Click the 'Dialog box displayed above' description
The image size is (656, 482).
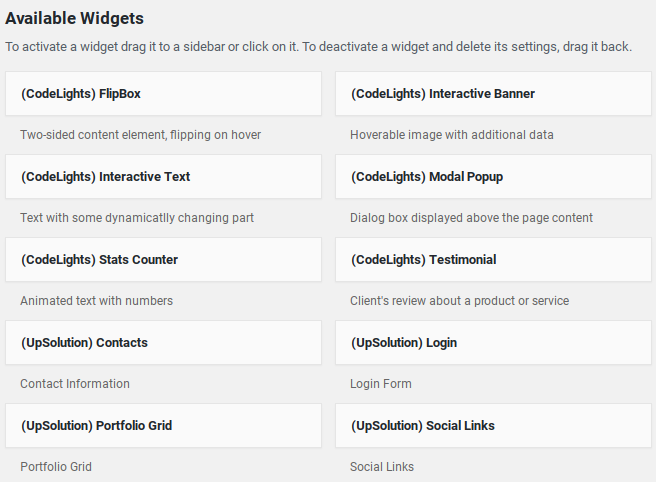(472, 218)
